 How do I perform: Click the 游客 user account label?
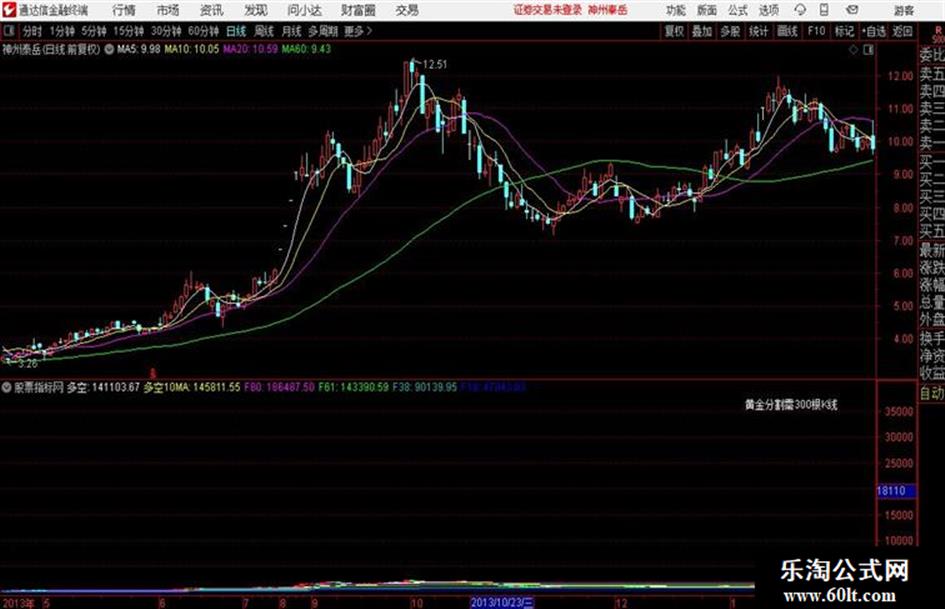coord(903,10)
